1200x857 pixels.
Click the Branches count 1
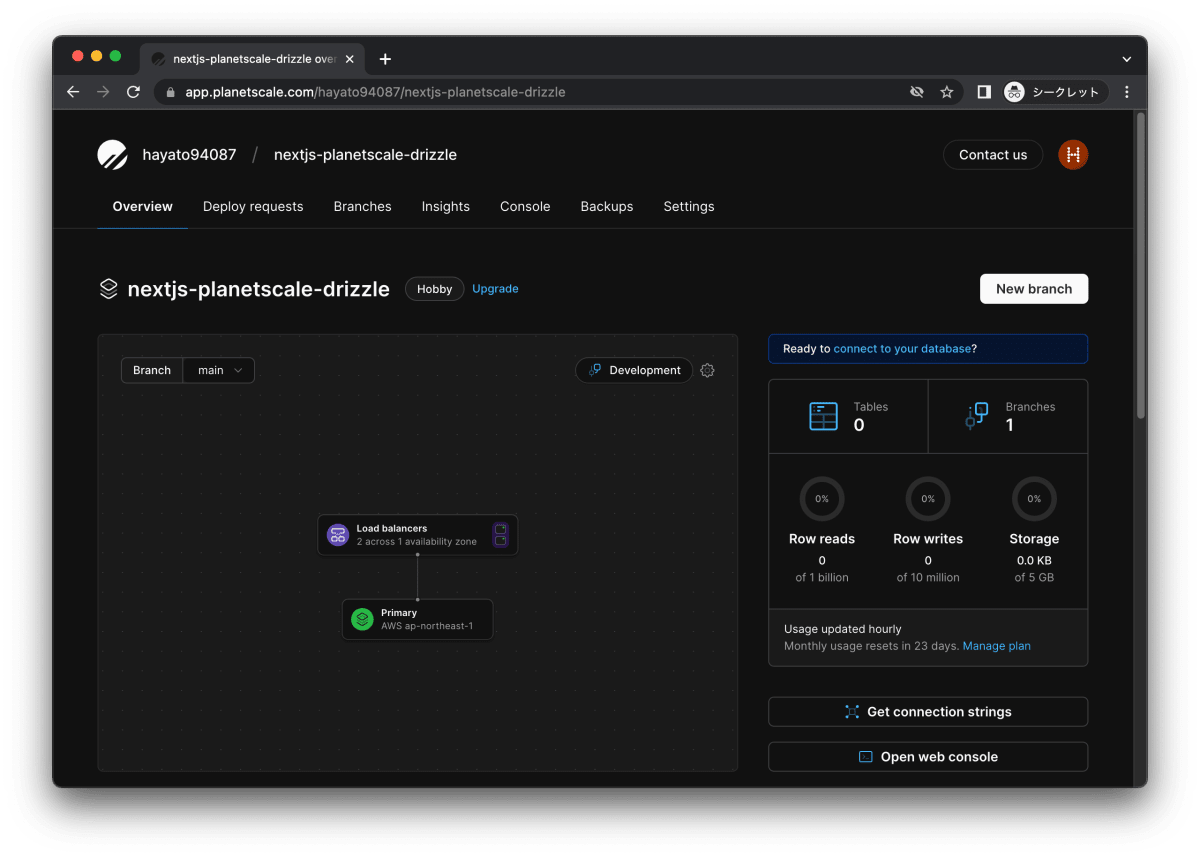1010,425
